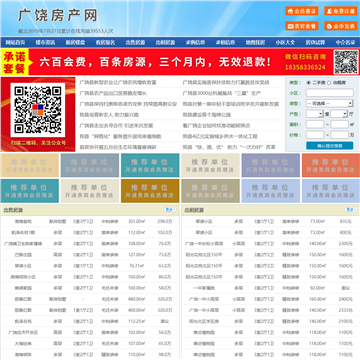Image resolution: width=360 pixels, height=360 pixels.
Task: Open the 户型 hall-count (厅) dropdown
Action: [339, 114]
